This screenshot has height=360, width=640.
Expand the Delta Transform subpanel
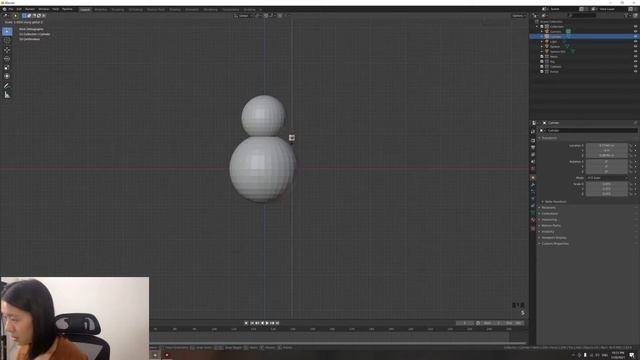553,202
